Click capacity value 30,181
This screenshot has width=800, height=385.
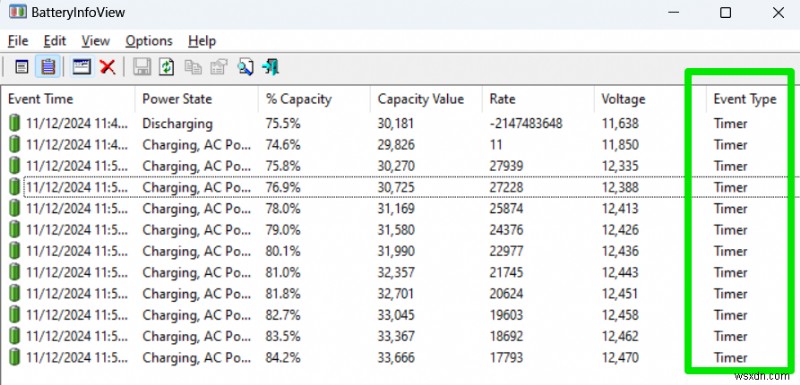[x=395, y=123]
